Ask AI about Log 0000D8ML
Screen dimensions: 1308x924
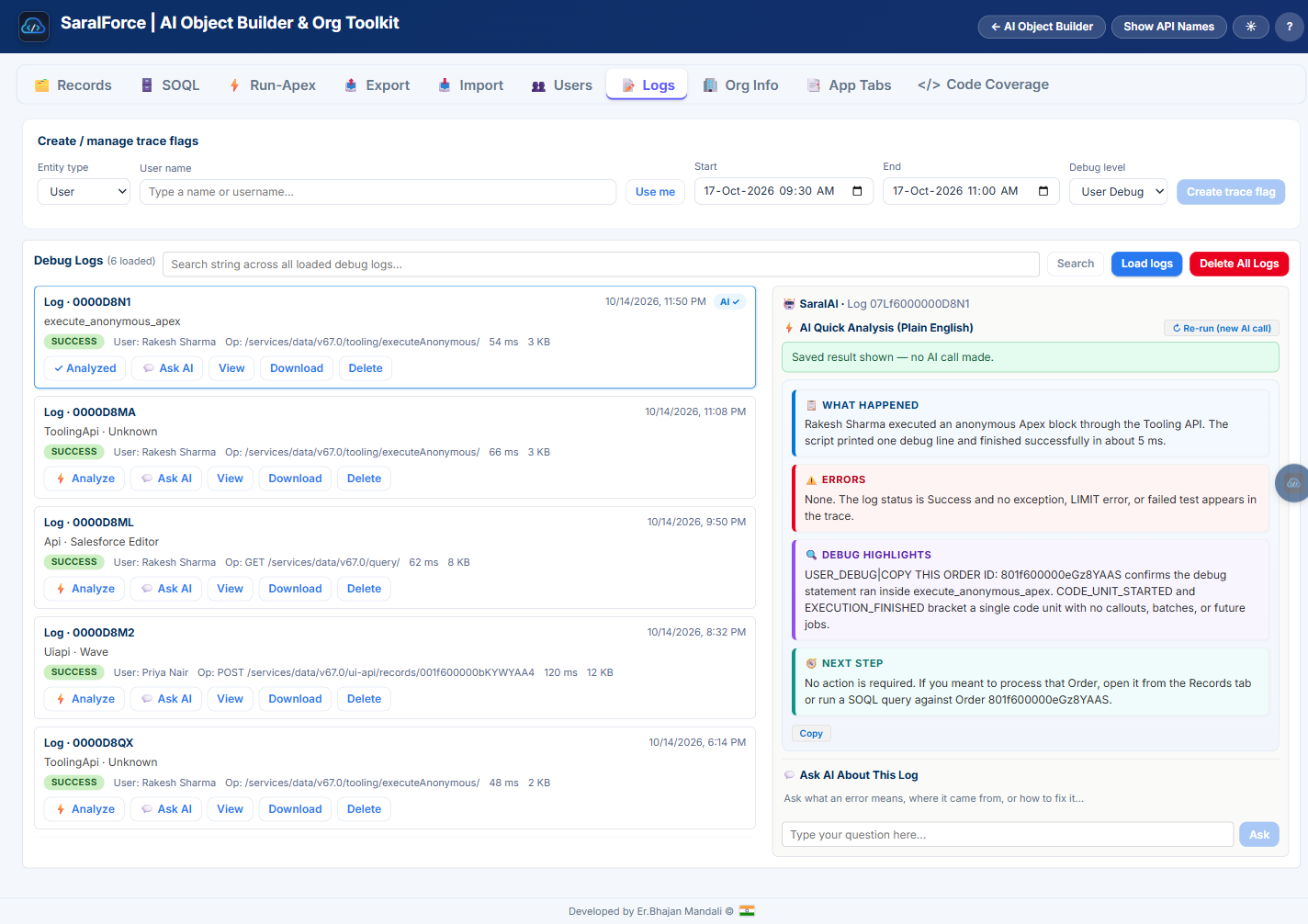click(x=166, y=589)
